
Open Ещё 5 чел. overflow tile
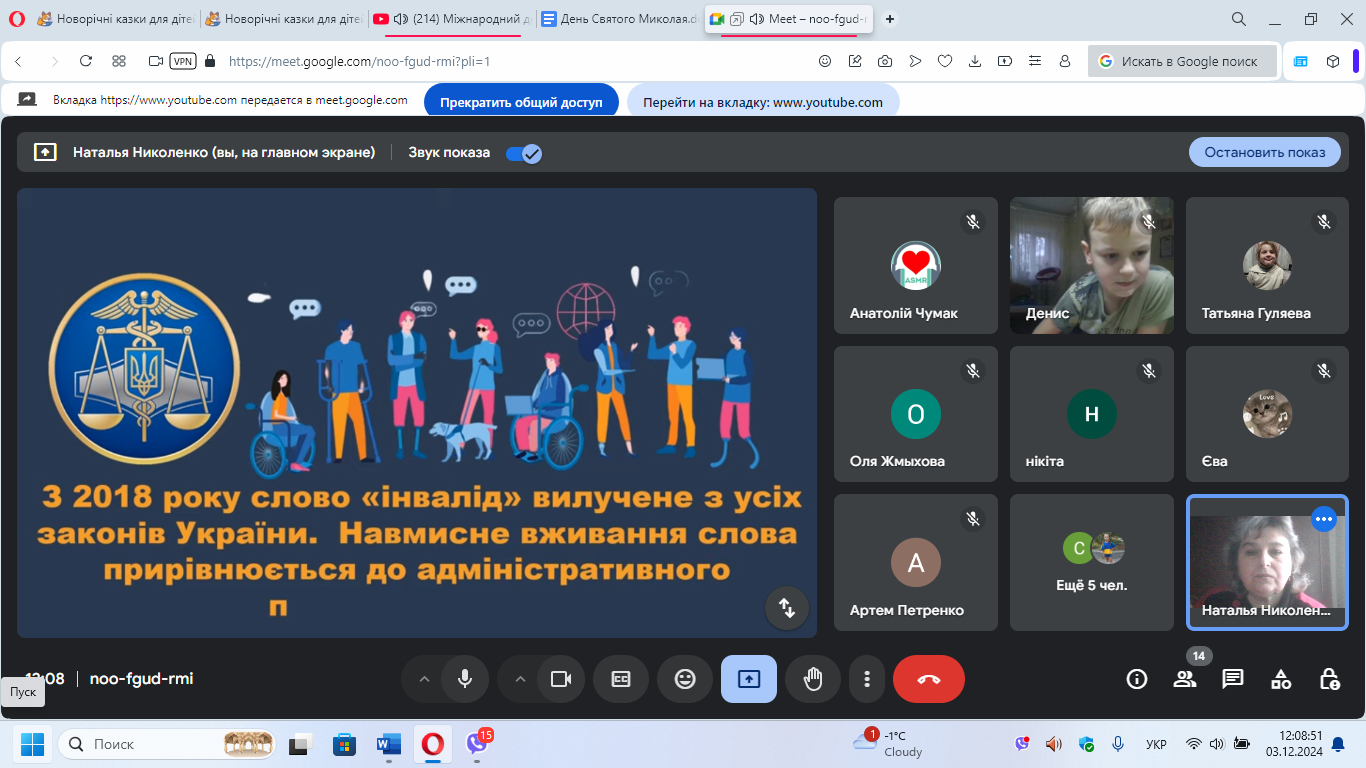(x=1092, y=562)
